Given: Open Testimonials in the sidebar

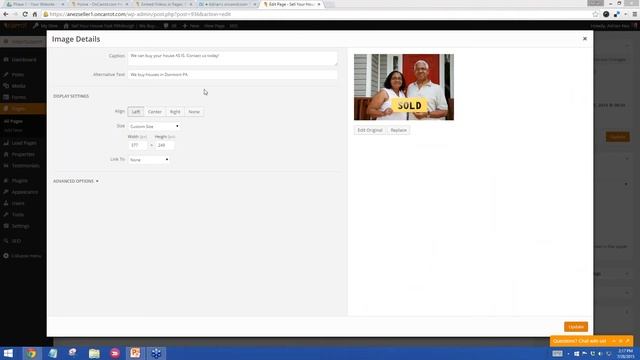Looking at the screenshot, I should click(x=25, y=166).
